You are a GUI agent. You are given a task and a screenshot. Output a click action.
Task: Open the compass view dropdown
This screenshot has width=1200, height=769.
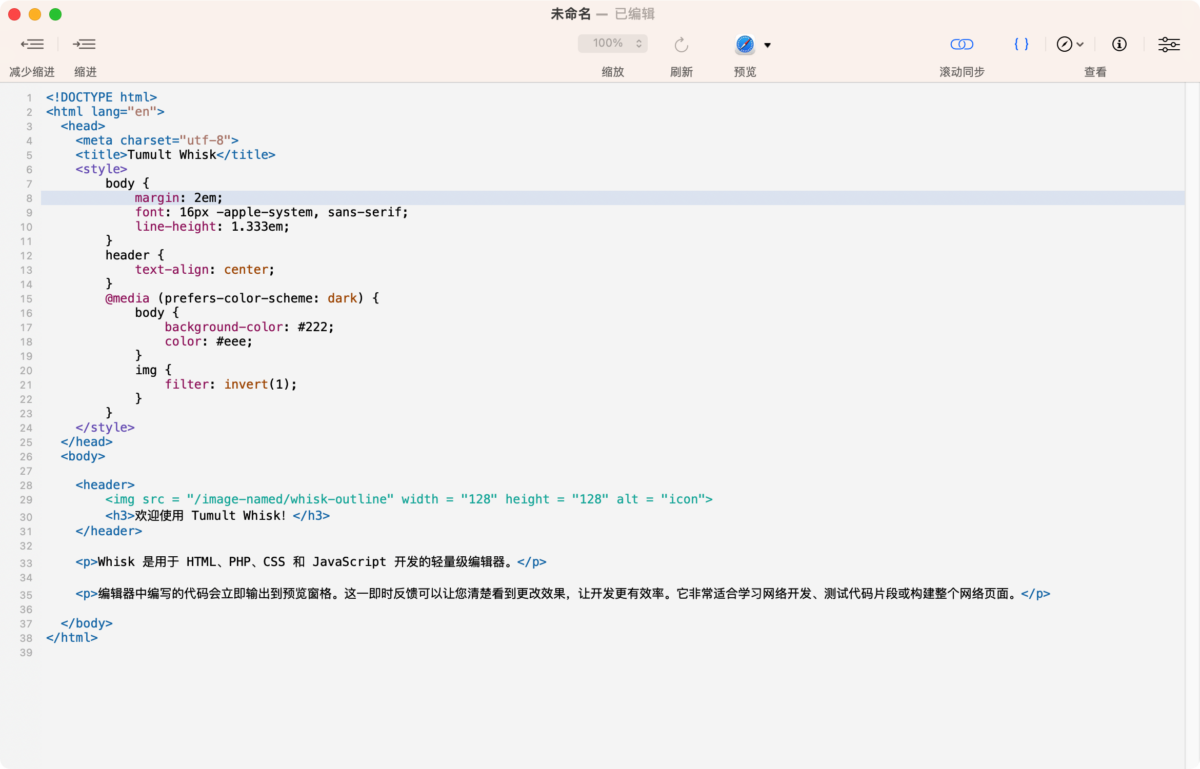[x=1070, y=44]
